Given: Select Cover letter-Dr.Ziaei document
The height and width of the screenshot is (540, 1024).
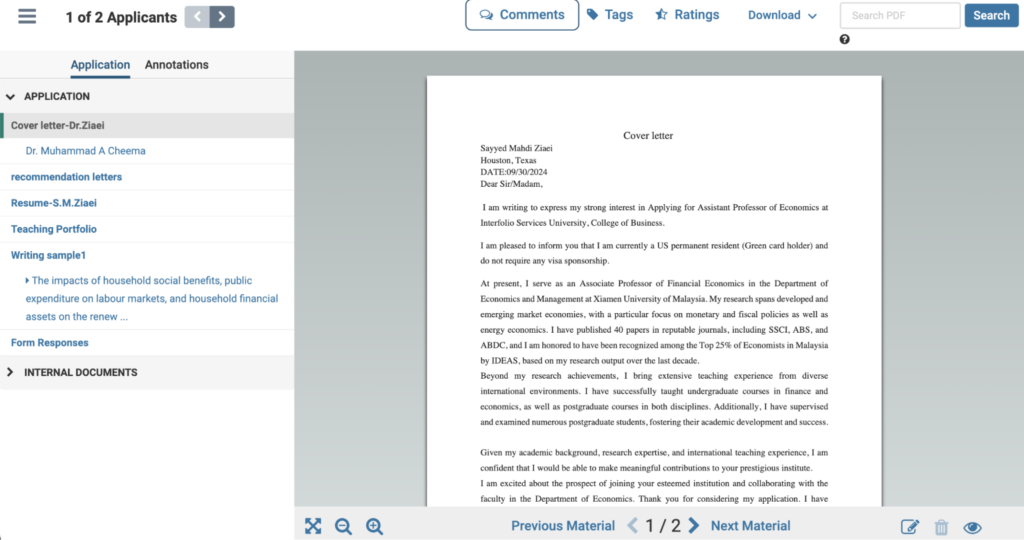Looking at the screenshot, I should [147, 125].
